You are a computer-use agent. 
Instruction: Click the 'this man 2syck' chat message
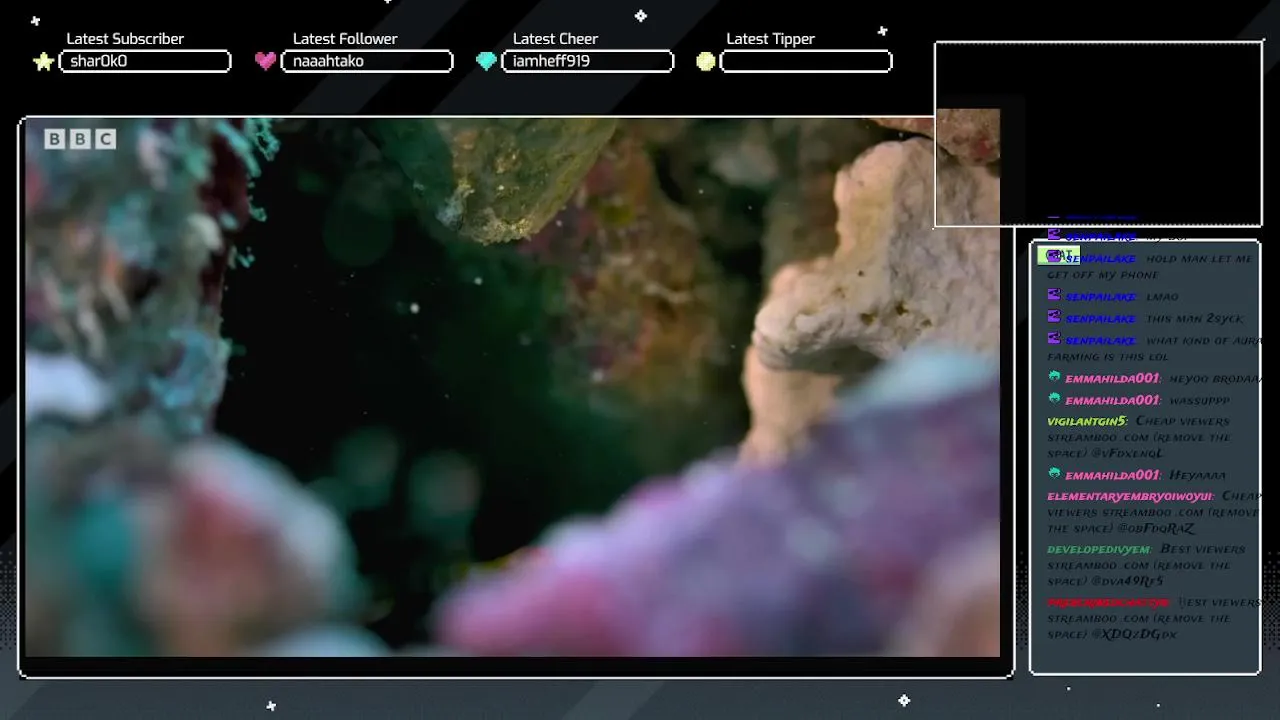pyautogui.click(x=1195, y=318)
